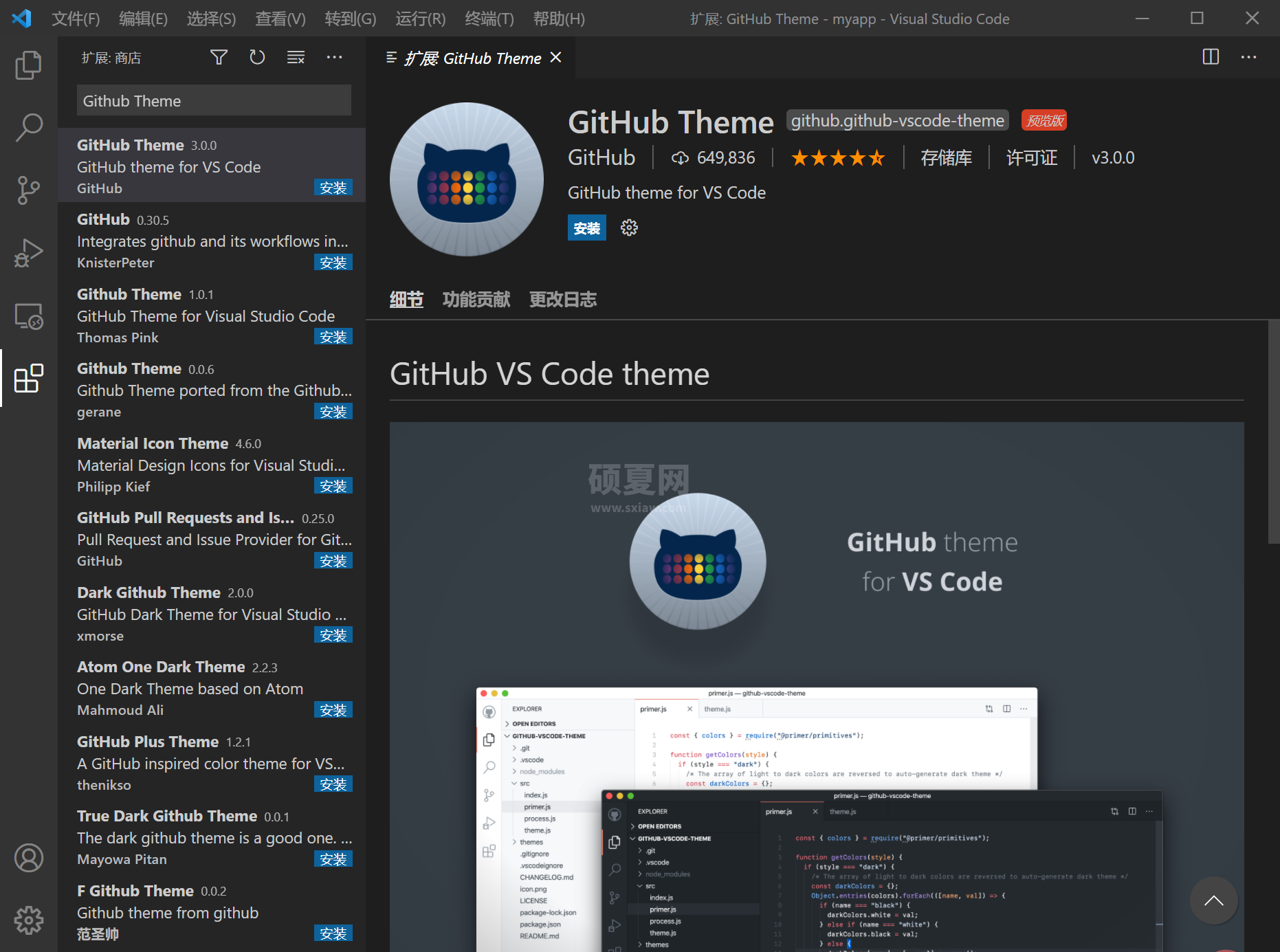The width and height of the screenshot is (1280, 952).
Task: Select Material Icon Theme extension entry
Action: point(212,465)
